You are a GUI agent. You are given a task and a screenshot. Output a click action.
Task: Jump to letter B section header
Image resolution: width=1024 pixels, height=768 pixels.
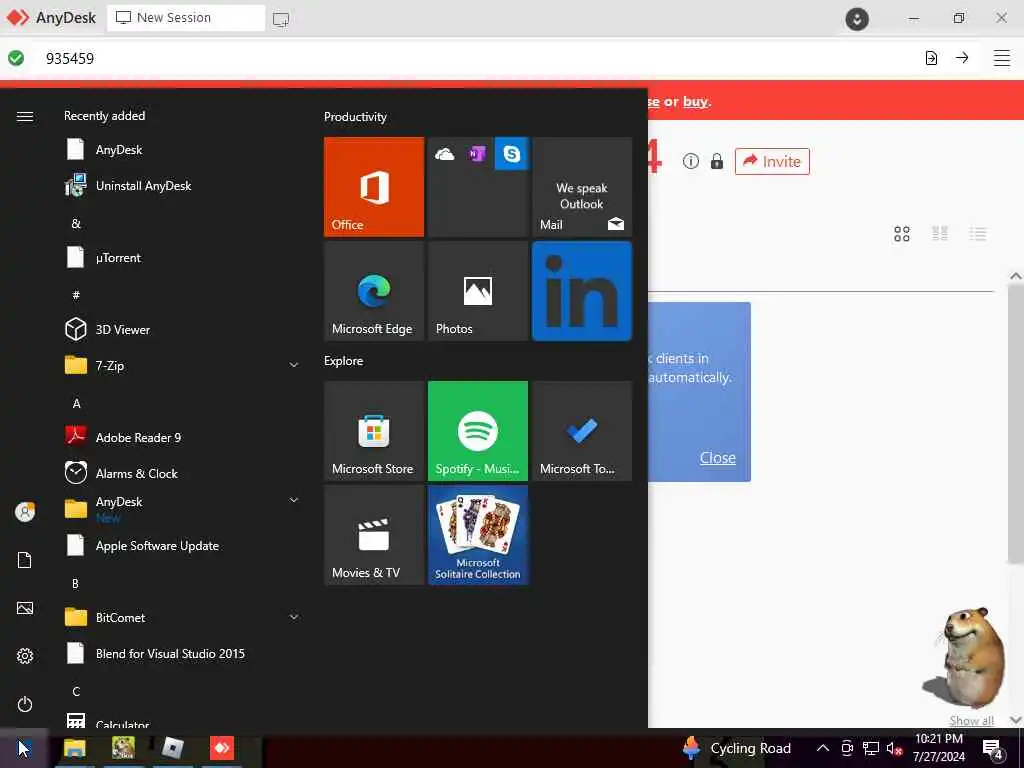[x=76, y=583]
